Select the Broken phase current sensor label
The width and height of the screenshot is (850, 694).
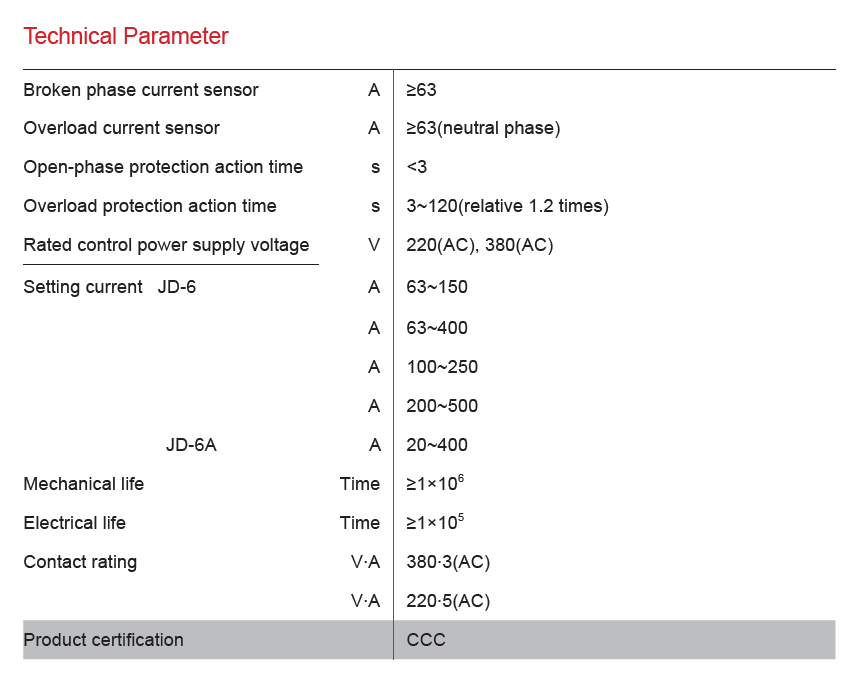(141, 90)
